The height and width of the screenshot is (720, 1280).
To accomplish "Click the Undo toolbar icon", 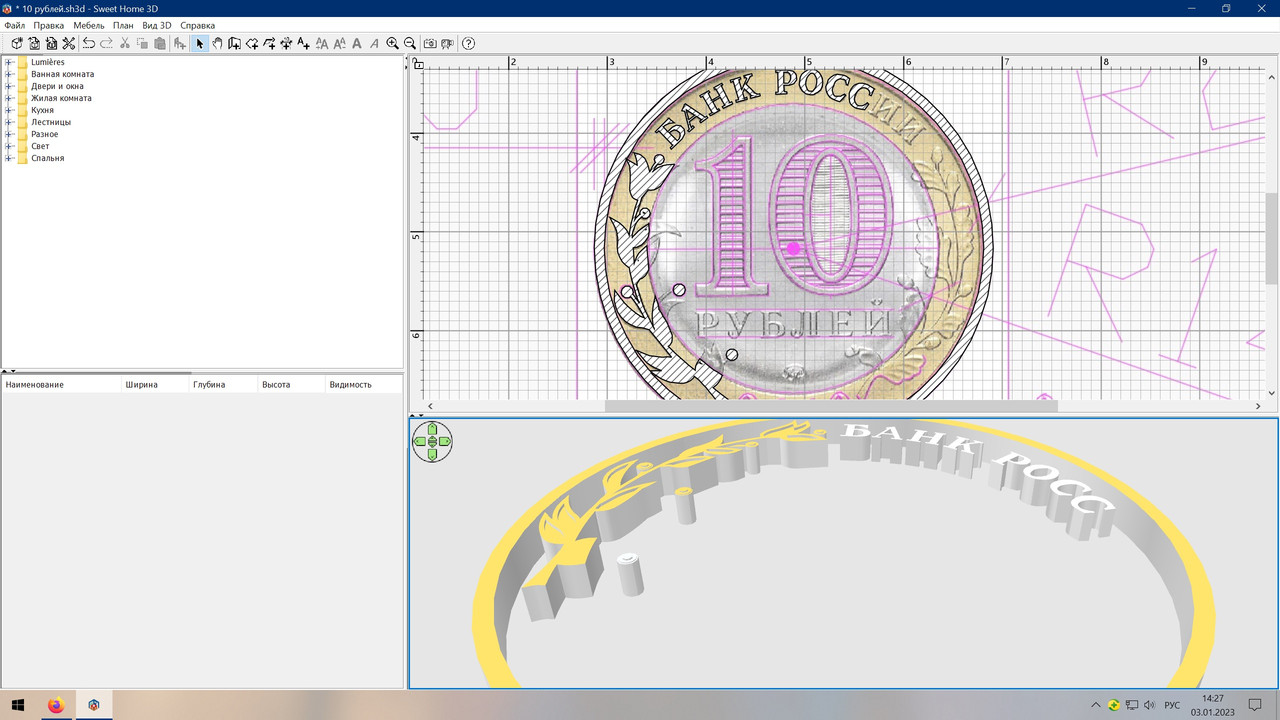I will [89, 43].
